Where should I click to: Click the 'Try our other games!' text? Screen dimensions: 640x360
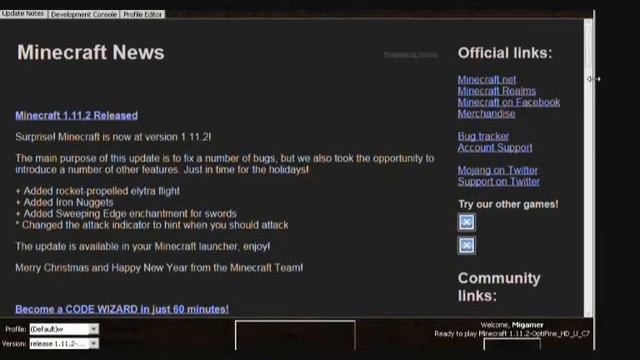(508, 204)
